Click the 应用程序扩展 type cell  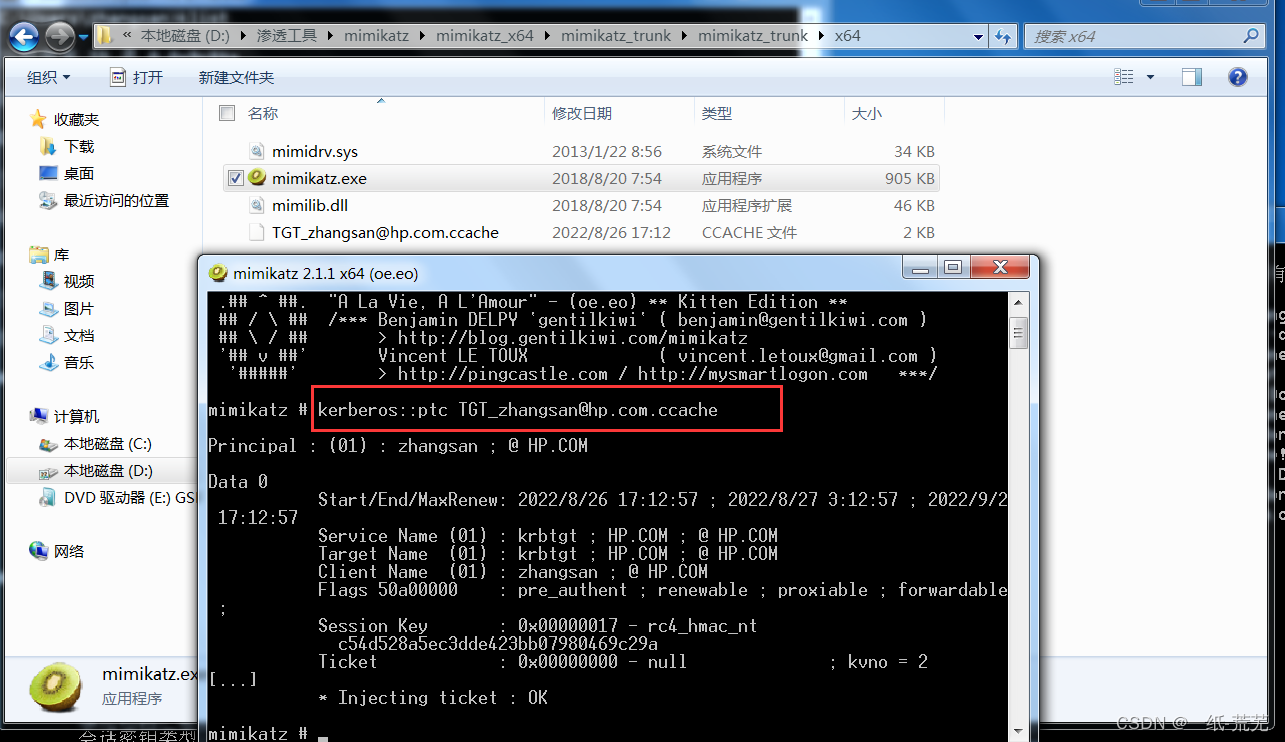(746, 206)
